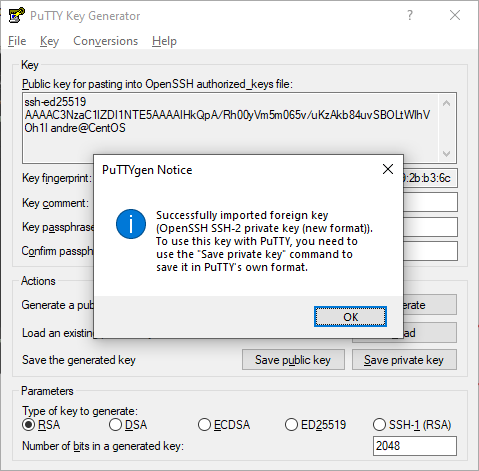Screen dimensions: 479x471
Task: Click the Key comment field
Action: [430, 202]
